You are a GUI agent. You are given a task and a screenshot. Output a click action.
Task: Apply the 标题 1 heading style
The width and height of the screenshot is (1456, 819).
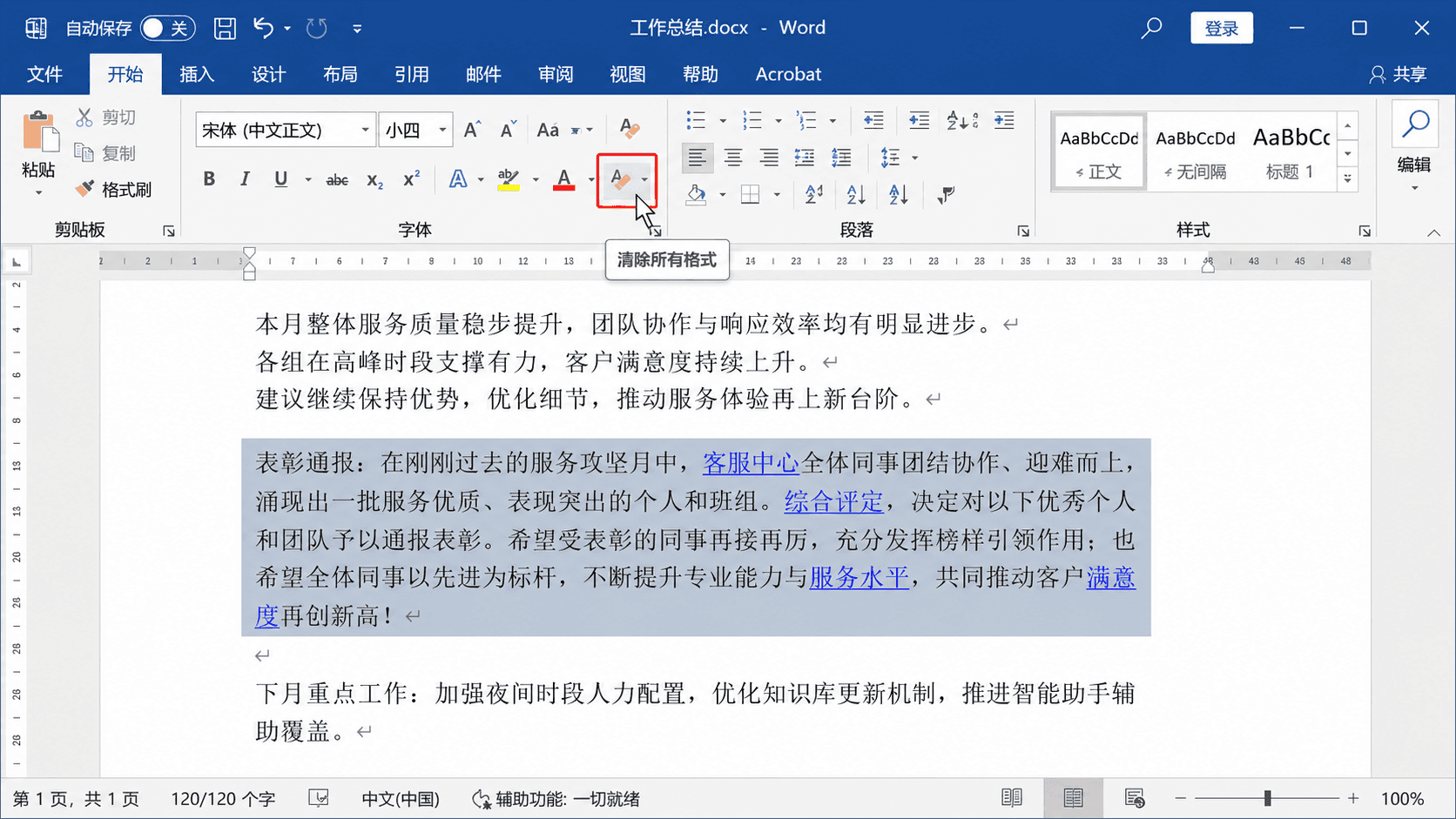1290,152
